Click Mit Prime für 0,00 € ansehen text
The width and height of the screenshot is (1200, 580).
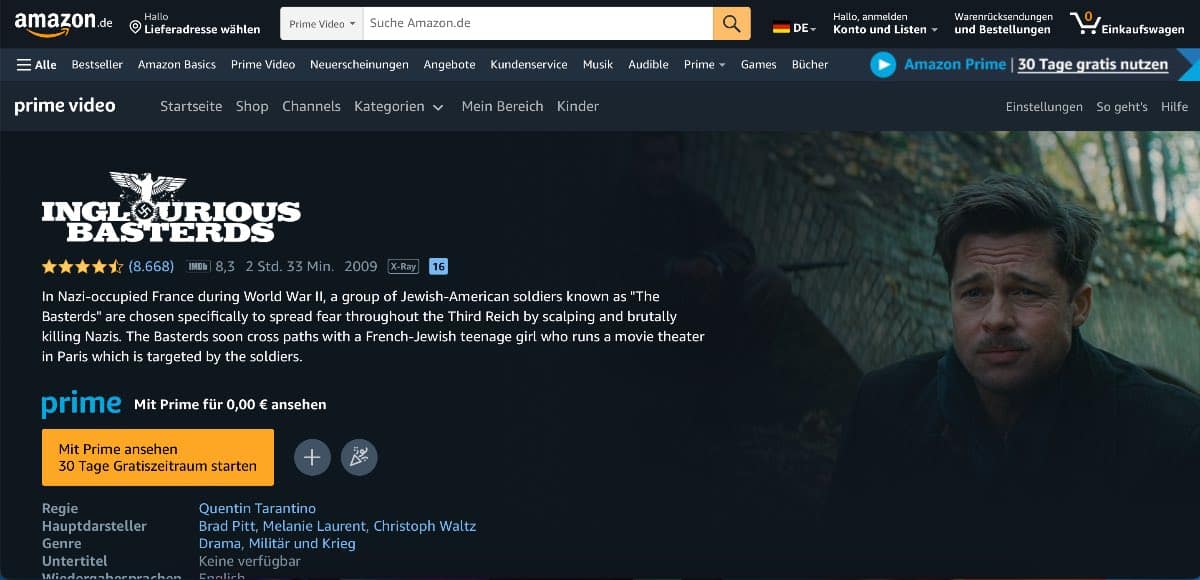(x=230, y=405)
